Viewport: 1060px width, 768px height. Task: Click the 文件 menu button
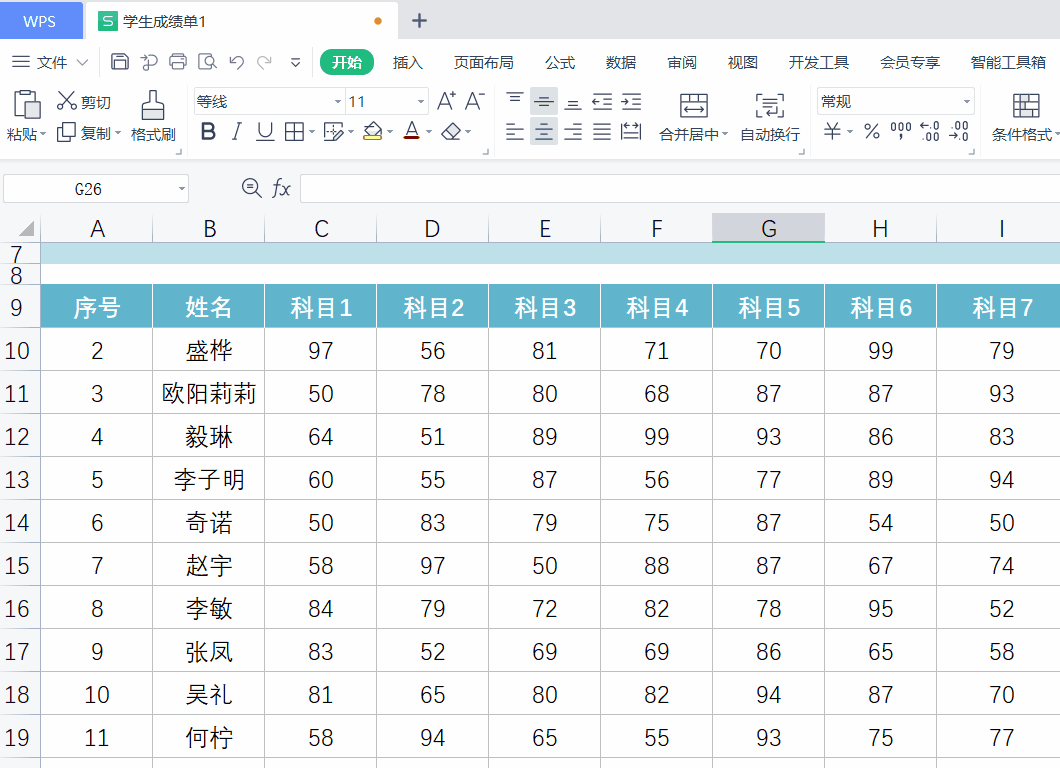pyautogui.click(x=50, y=61)
